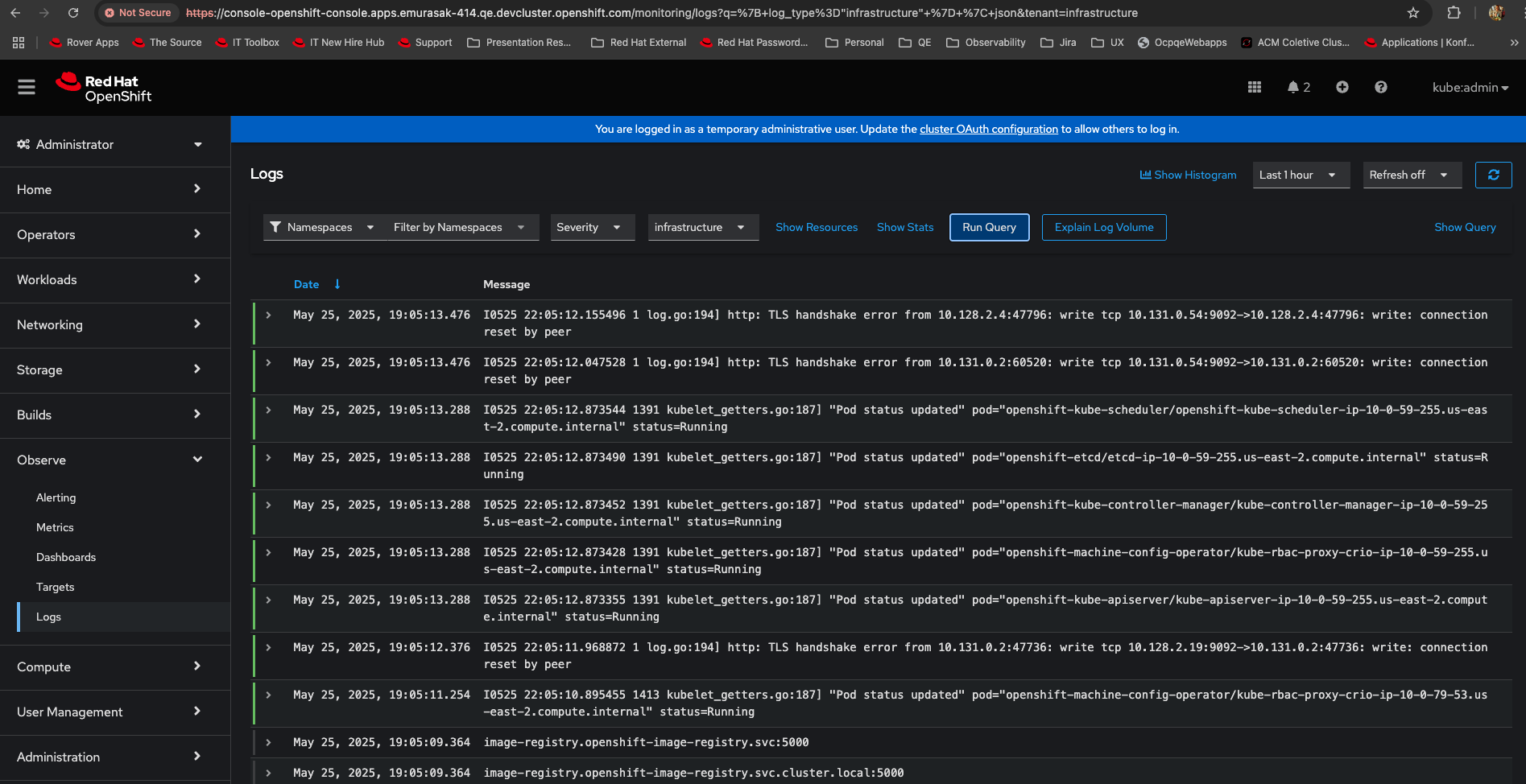This screenshot has height=784, width=1526.
Task: Sort logs by the Date column header
Action: tap(306, 284)
